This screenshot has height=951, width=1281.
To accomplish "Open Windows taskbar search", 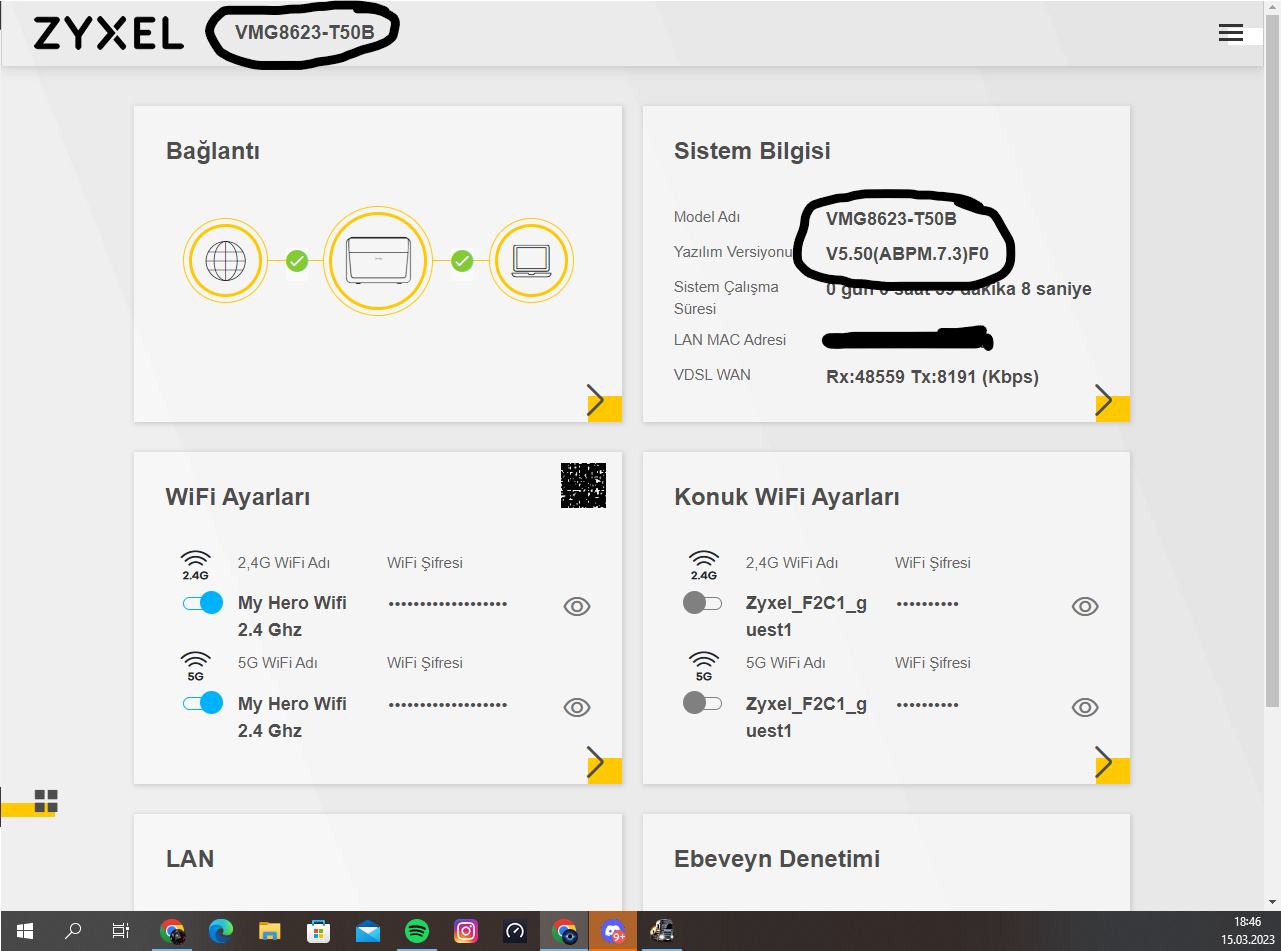I will (73, 931).
